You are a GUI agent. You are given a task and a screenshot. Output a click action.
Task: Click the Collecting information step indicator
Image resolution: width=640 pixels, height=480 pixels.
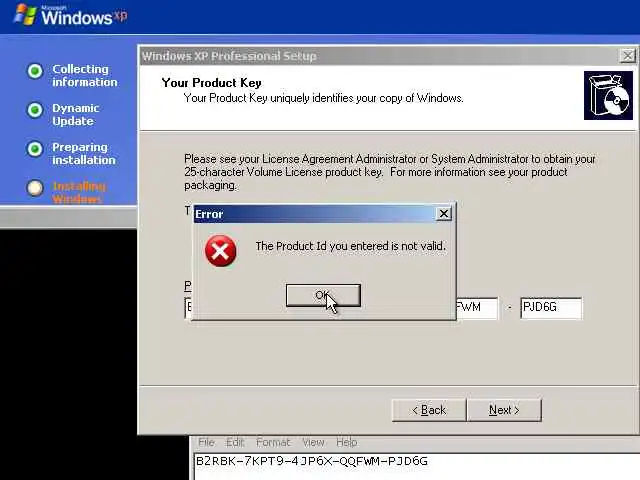tap(35, 71)
